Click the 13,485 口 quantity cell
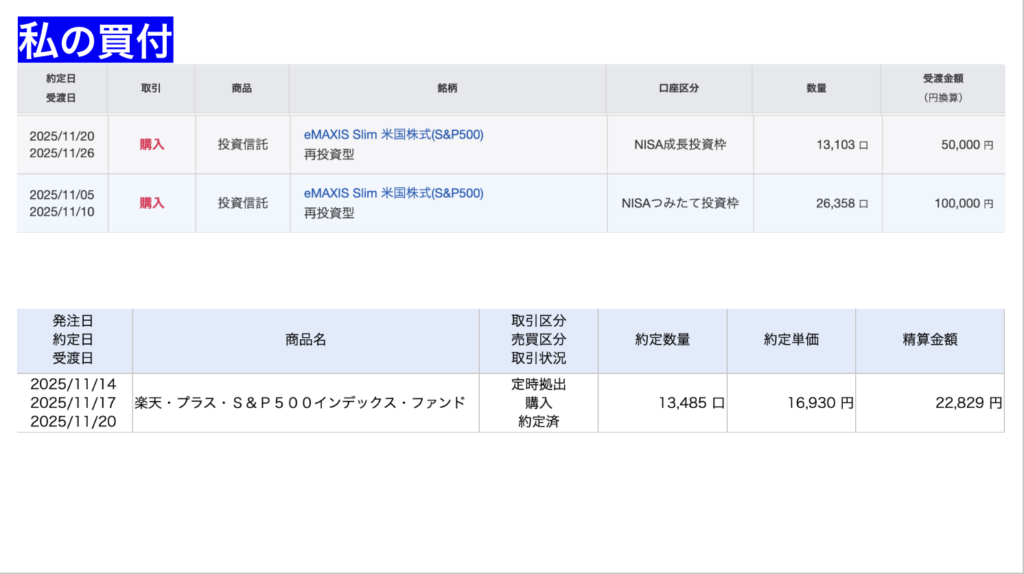Image resolution: width=1024 pixels, height=574 pixels. [690, 403]
